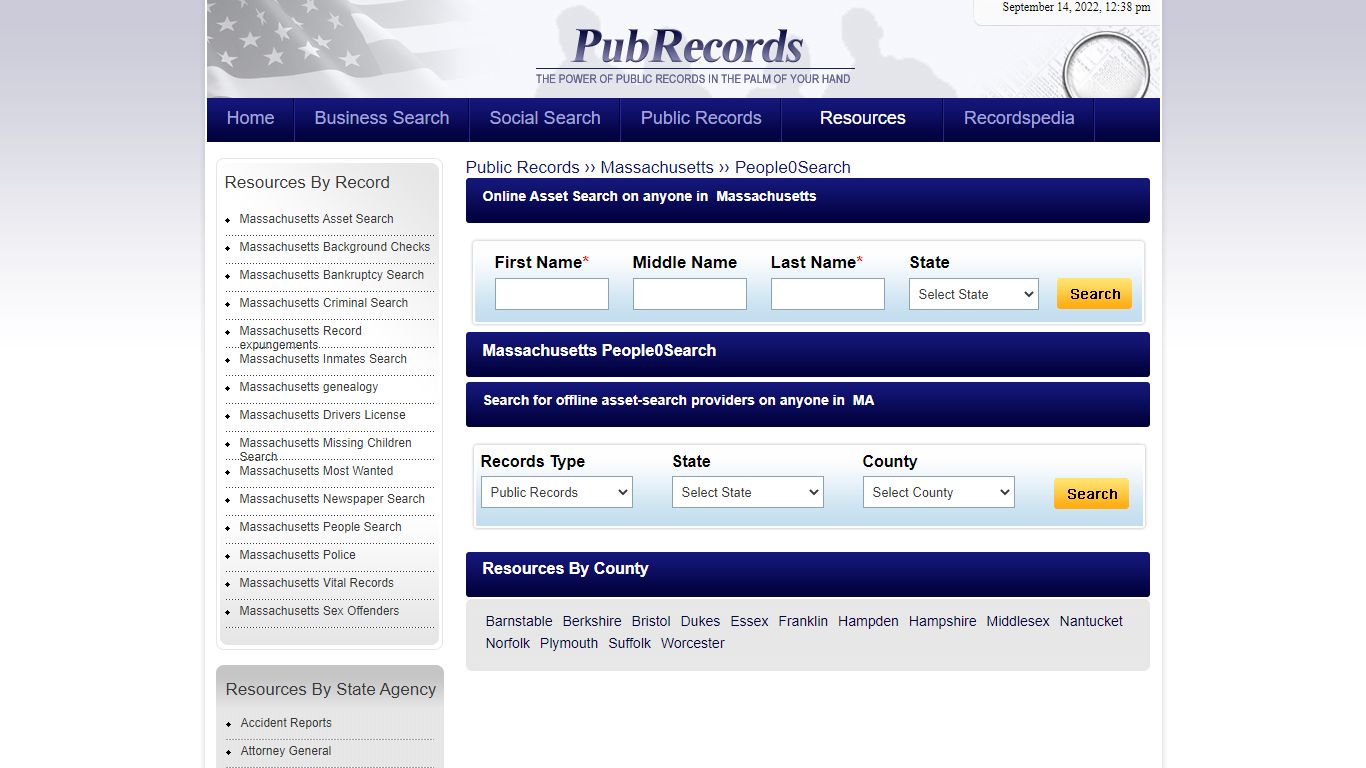Open Massachusetts Most Wanted link

tap(316, 471)
